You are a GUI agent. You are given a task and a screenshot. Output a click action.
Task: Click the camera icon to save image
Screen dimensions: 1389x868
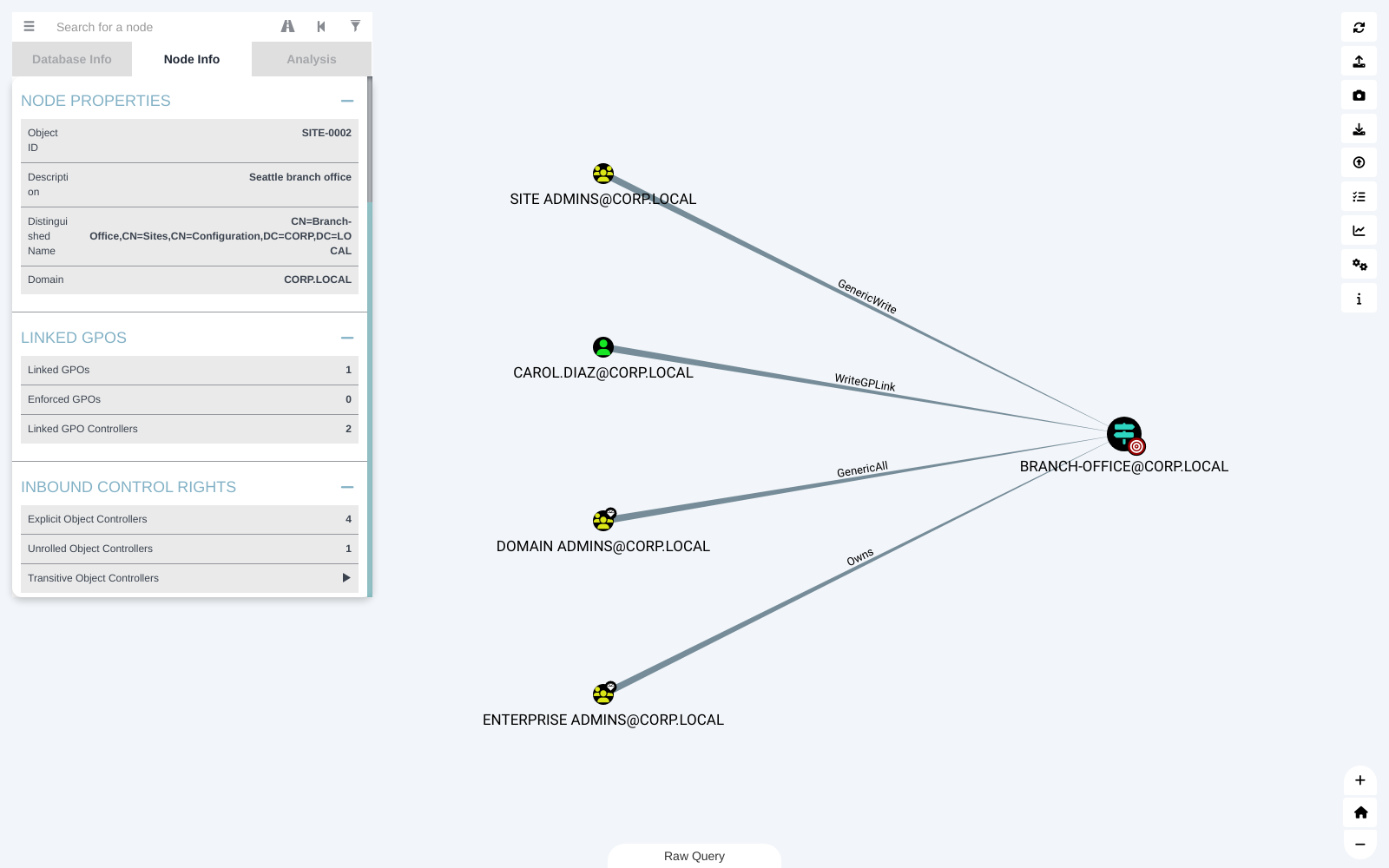1359,95
